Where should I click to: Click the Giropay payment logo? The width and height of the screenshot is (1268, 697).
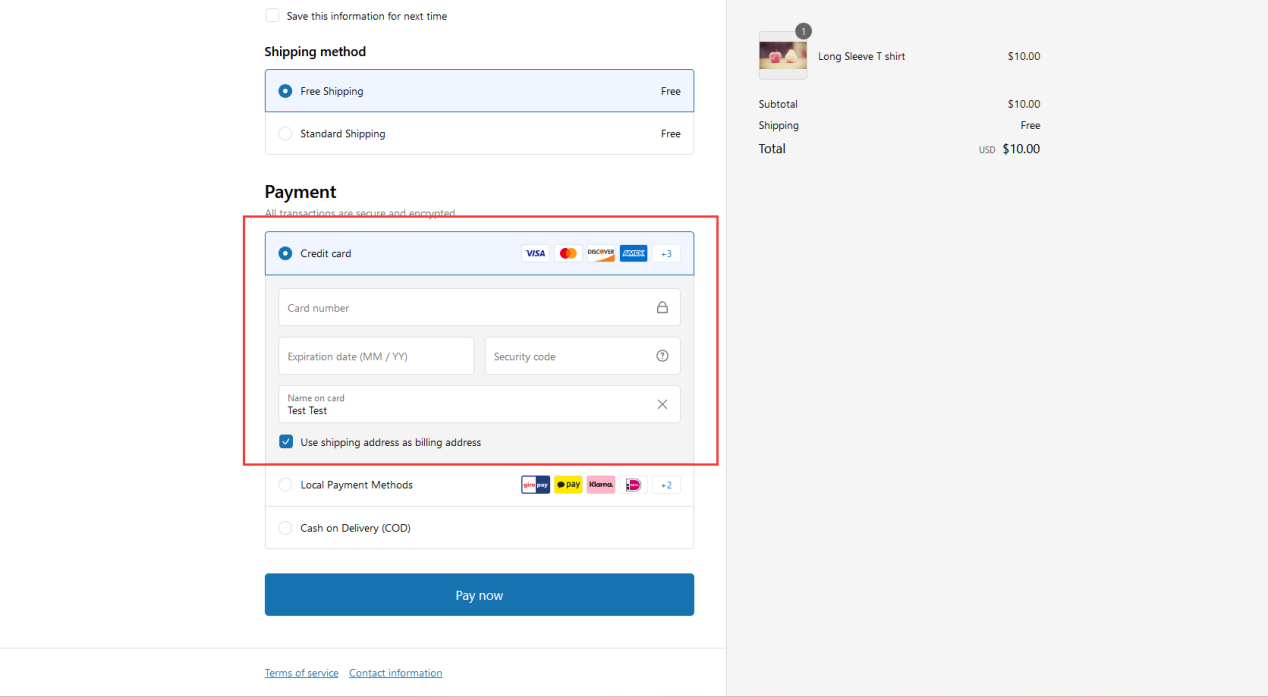coord(535,485)
